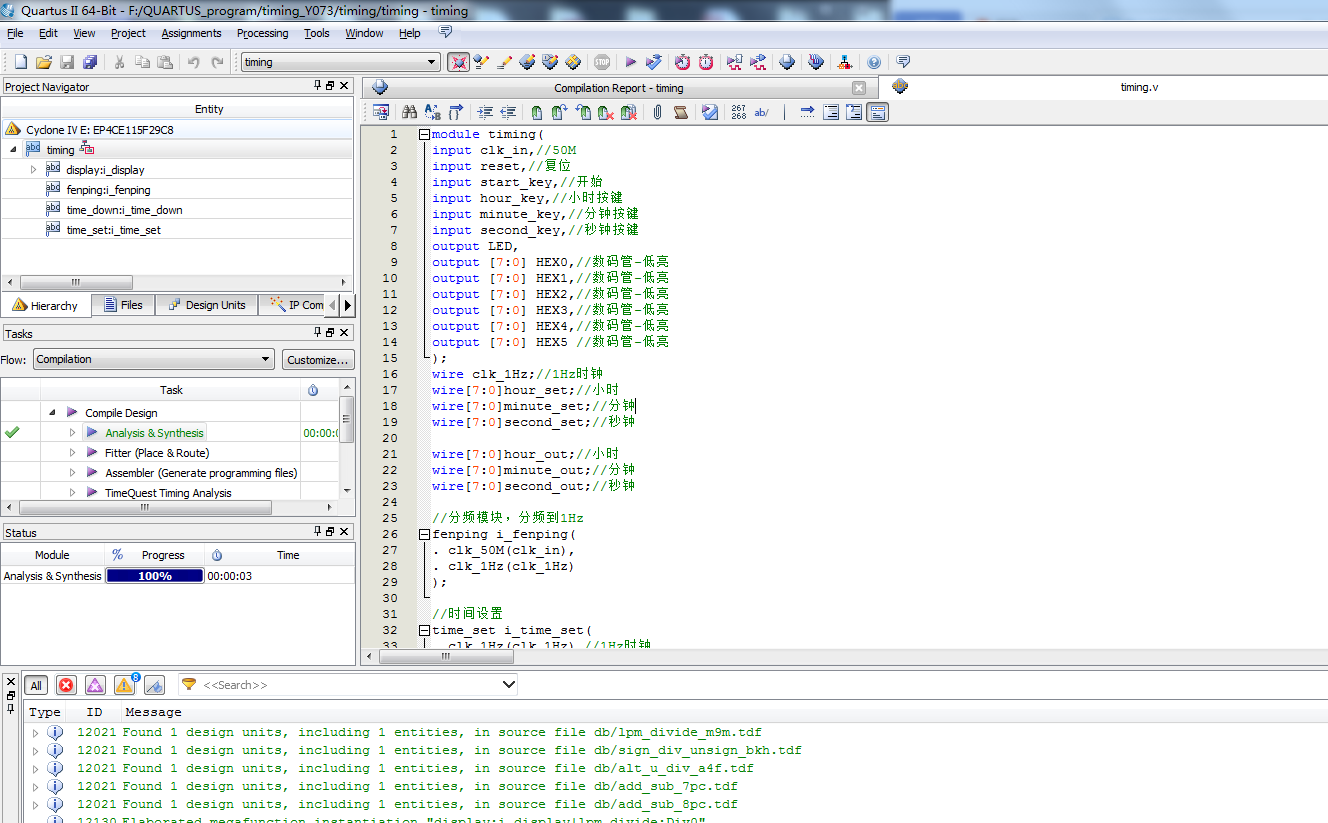This screenshot has width=1328, height=823.
Task: Click the binoculars Find icon
Action: [409, 112]
